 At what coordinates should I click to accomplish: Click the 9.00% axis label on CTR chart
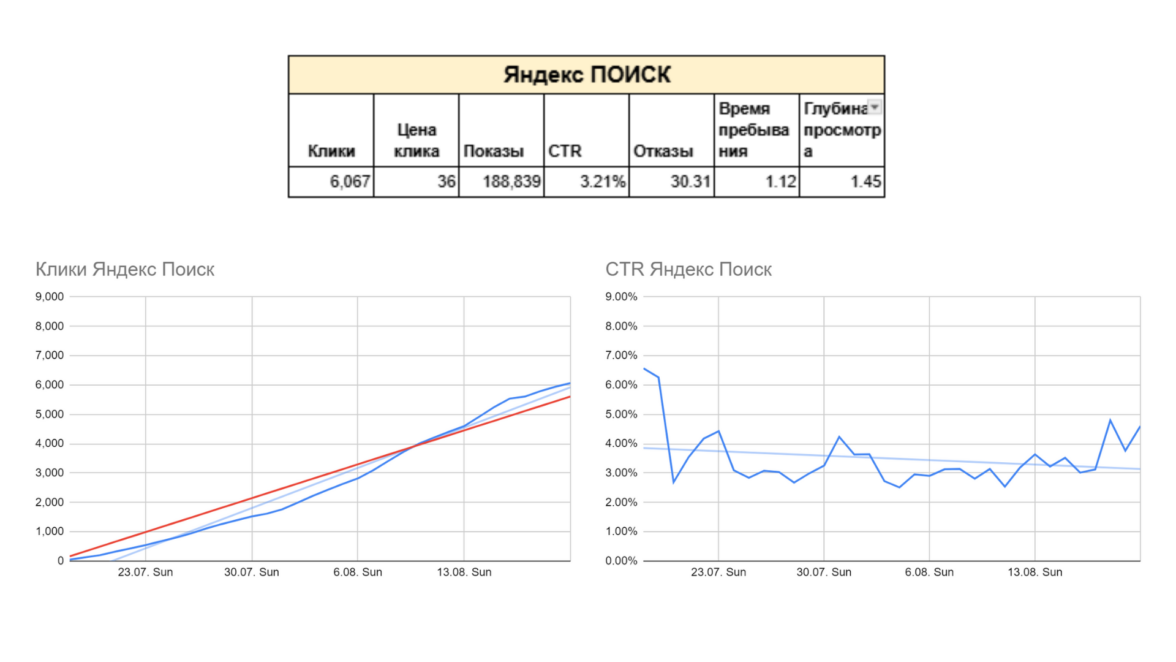(x=621, y=297)
